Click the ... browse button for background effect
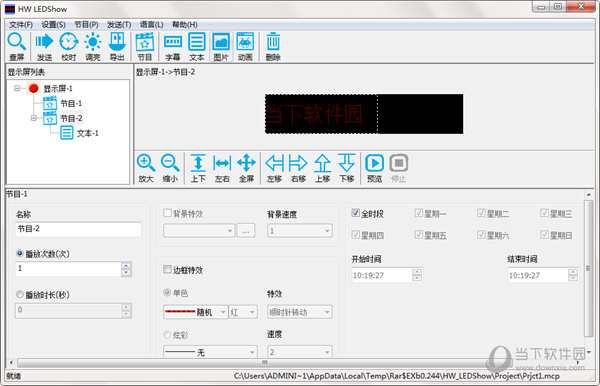The height and width of the screenshot is (386, 600). [x=246, y=231]
